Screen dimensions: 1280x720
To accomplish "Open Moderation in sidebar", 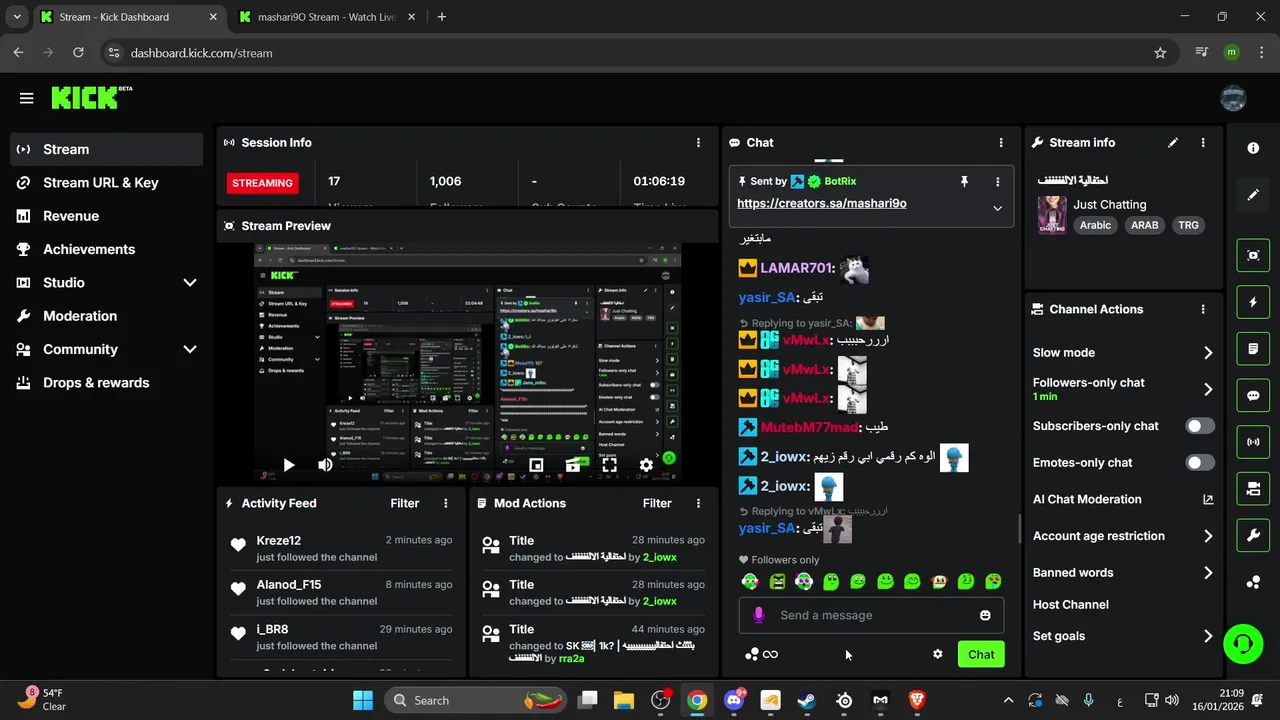I will 107,316.
